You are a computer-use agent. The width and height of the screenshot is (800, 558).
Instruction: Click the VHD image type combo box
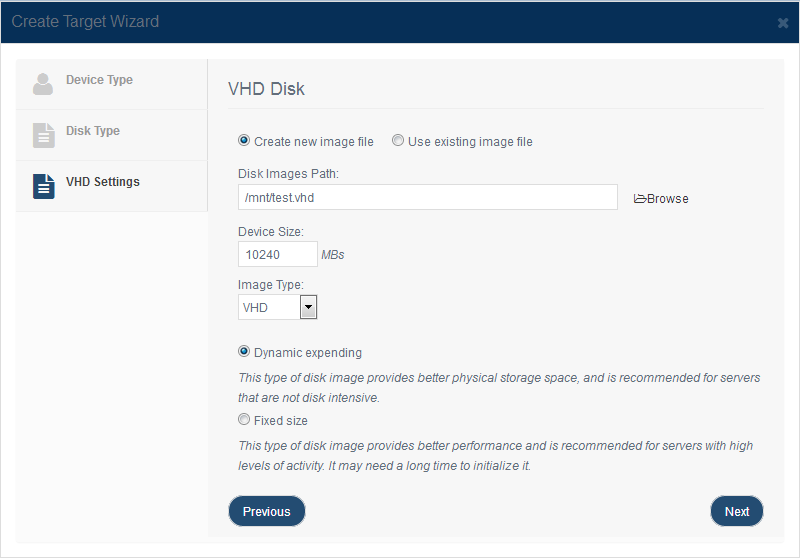278,307
